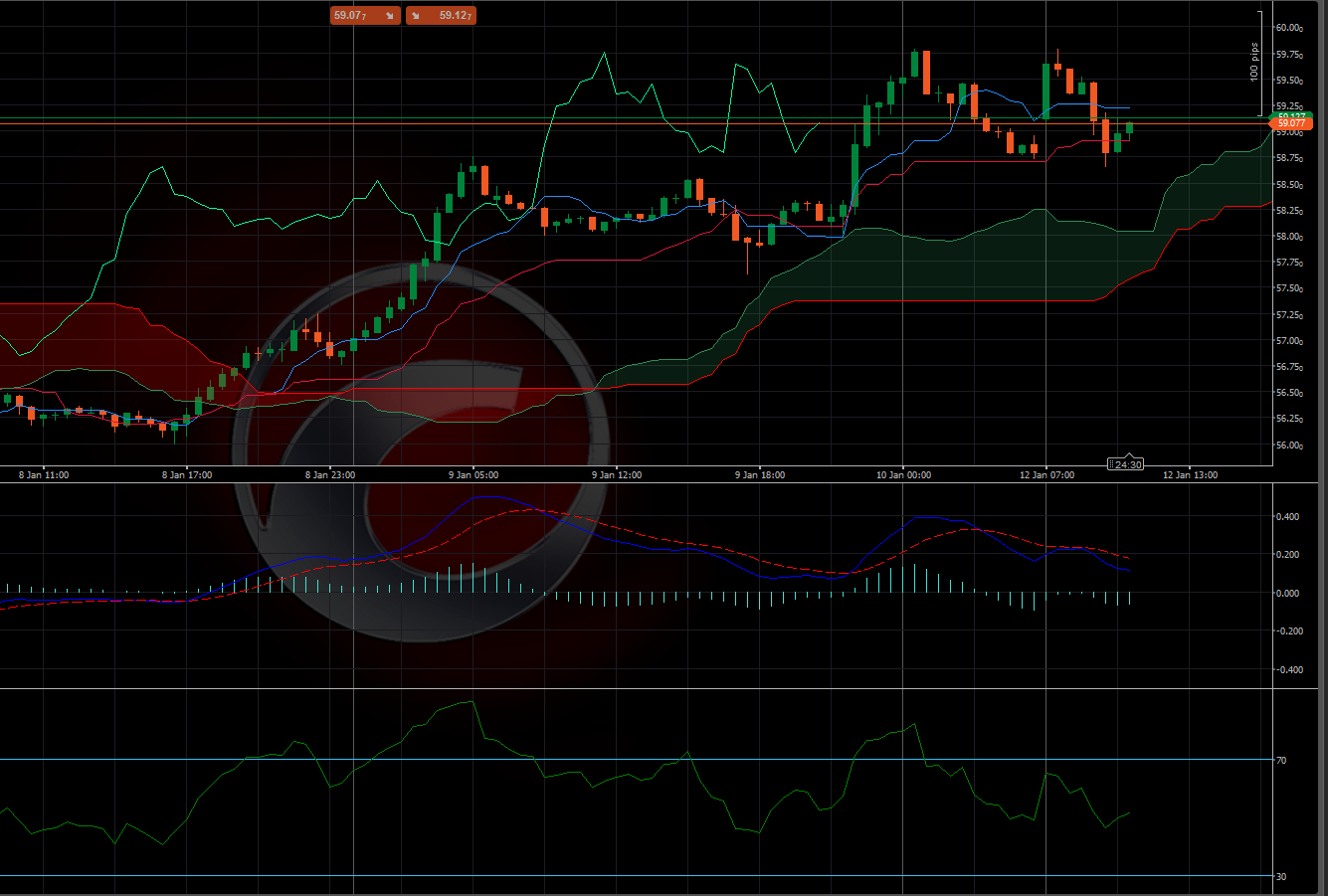The width and height of the screenshot is (1328, 896).
Task: Click the orange 59.077 bid price tag
Action: [1296, 124]
